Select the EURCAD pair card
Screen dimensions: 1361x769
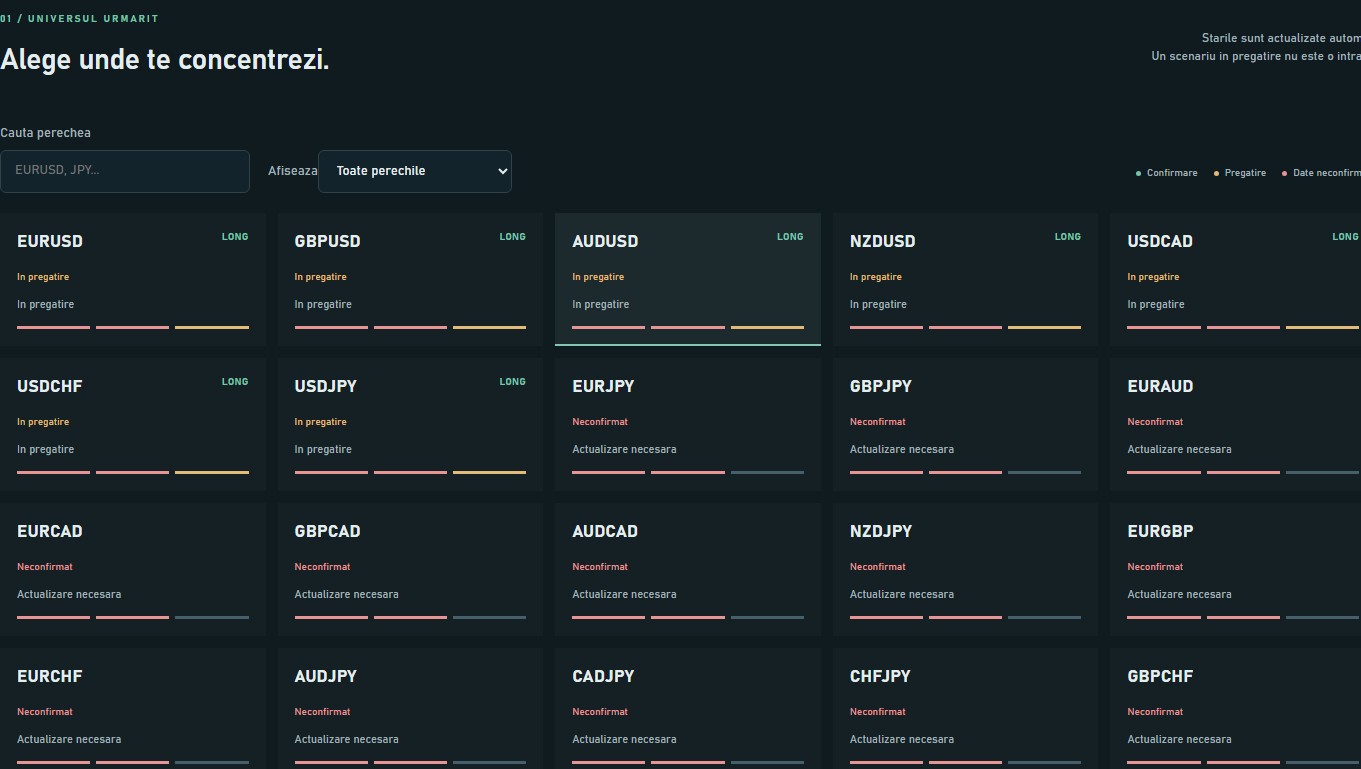coord(133,569)
